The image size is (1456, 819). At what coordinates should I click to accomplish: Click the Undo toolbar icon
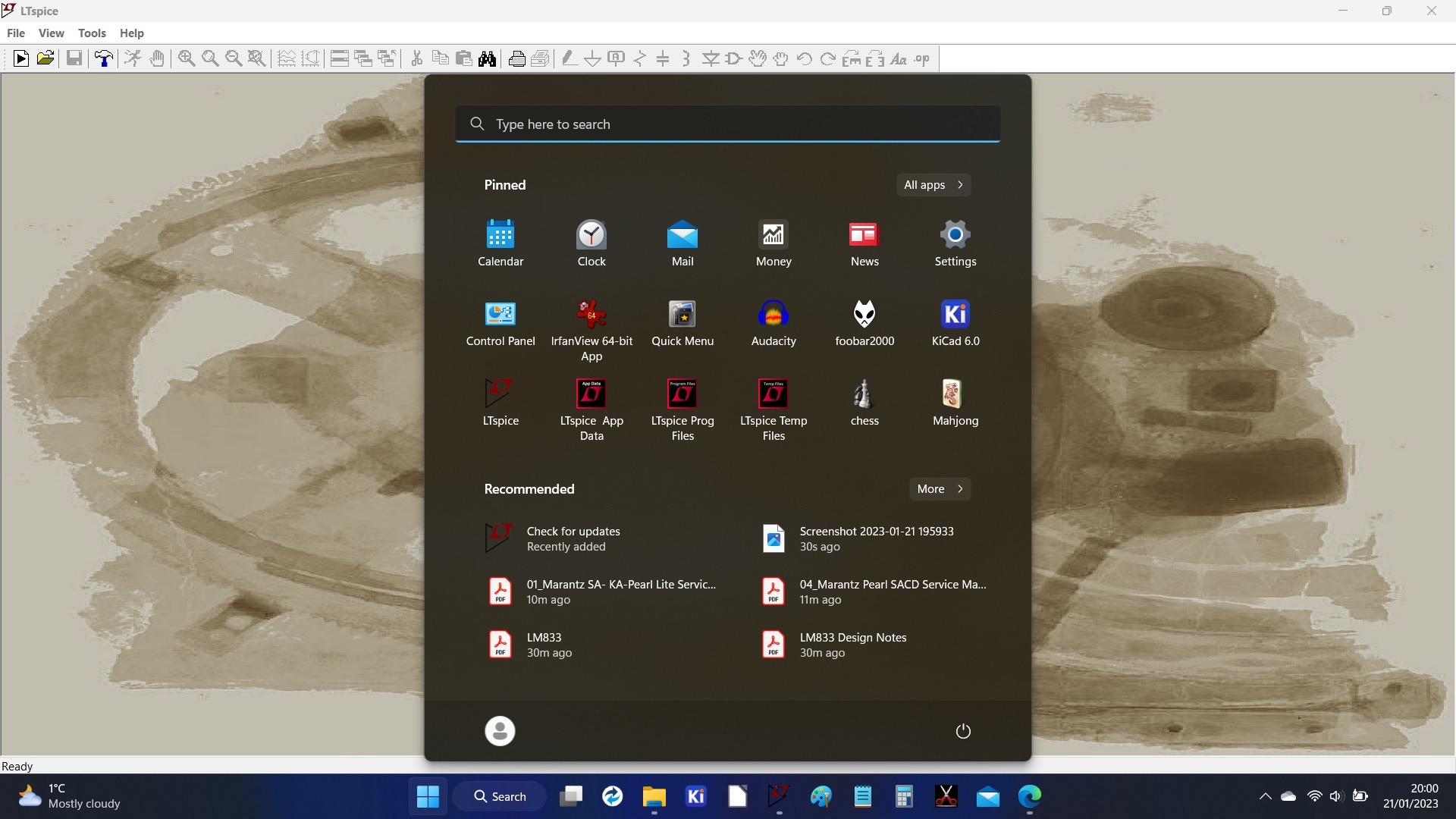pos(805,58)
